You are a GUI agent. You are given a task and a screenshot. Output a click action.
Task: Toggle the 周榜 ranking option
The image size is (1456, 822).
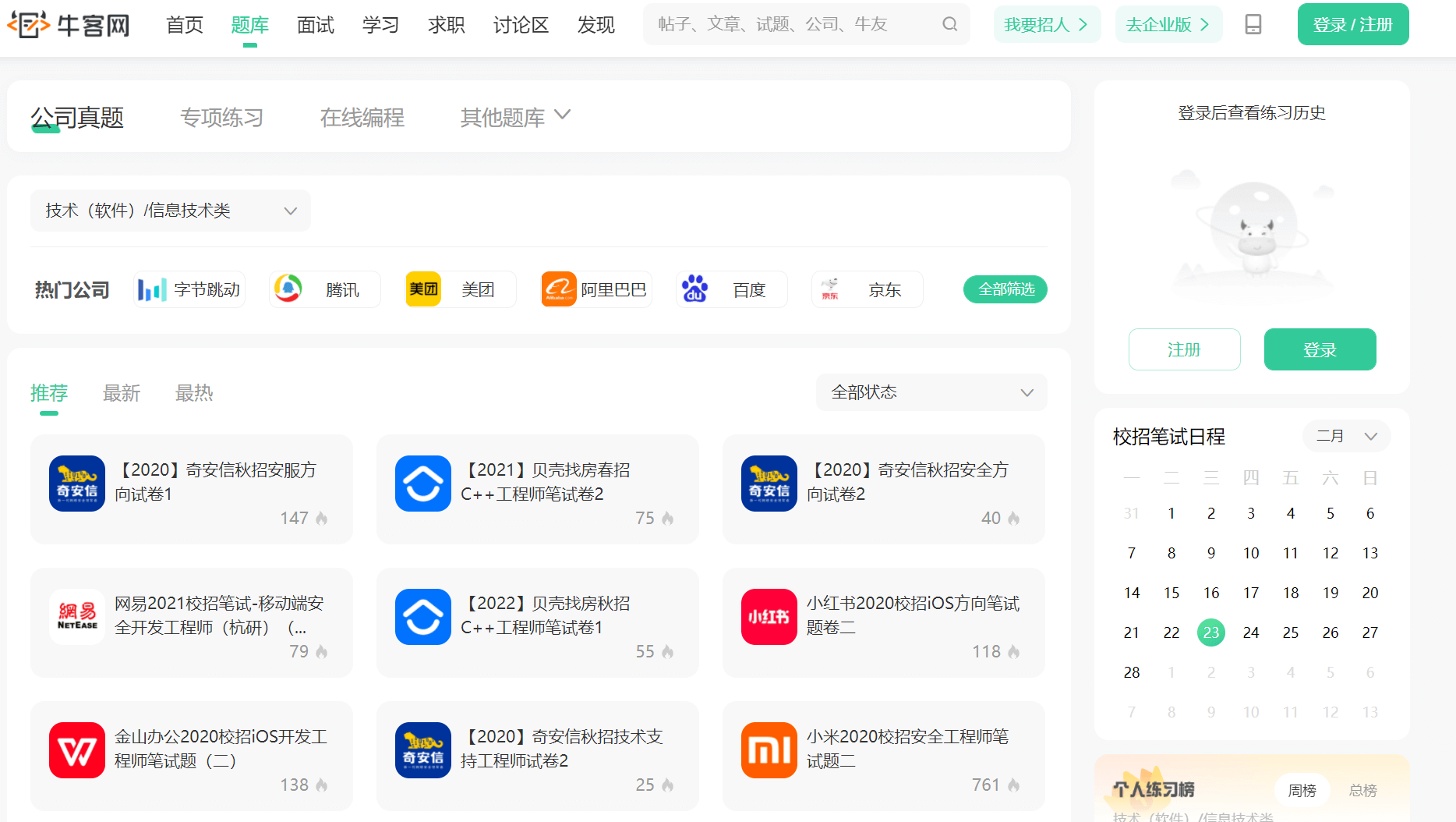(x=1302, y=791)
